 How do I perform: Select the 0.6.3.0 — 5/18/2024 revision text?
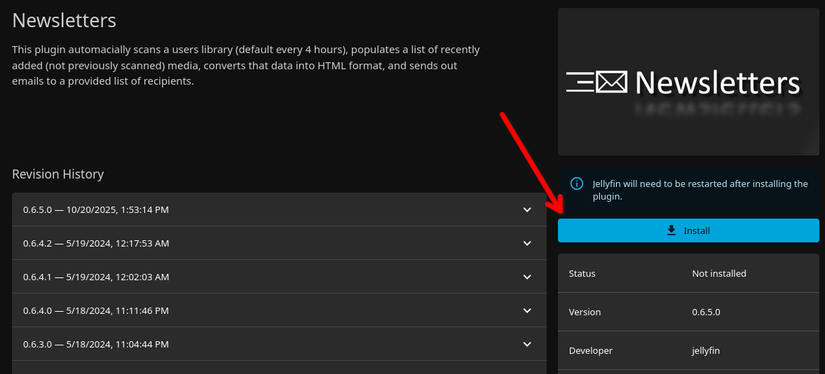point(96,345)
